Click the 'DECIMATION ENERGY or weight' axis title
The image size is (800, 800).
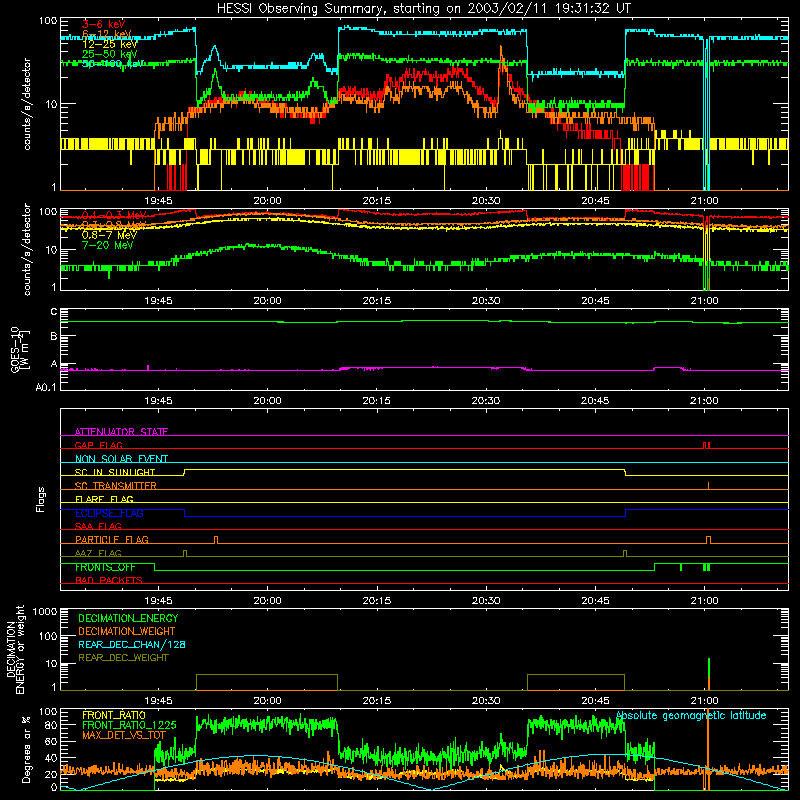tap(15, 649)
